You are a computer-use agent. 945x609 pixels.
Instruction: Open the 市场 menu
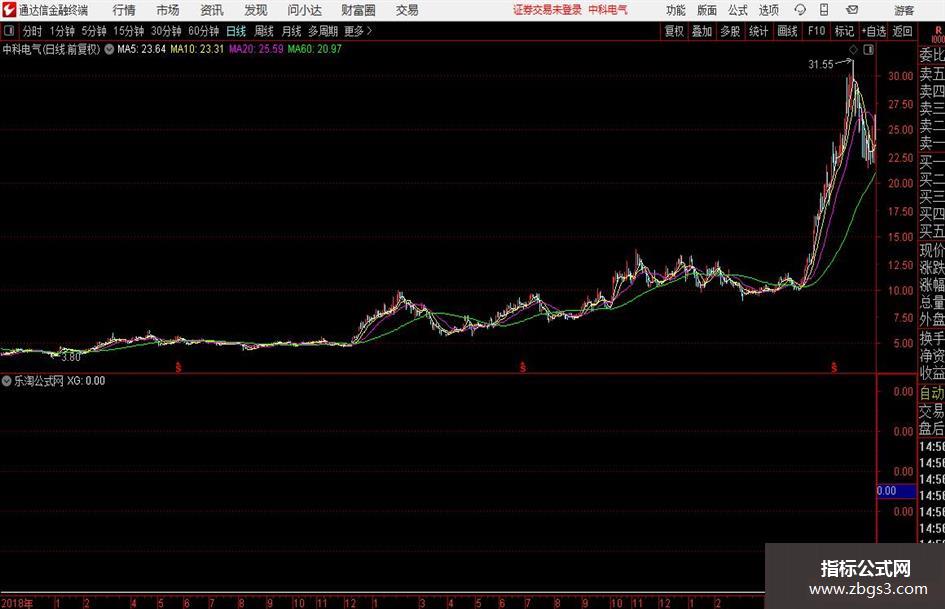[168, 10]
